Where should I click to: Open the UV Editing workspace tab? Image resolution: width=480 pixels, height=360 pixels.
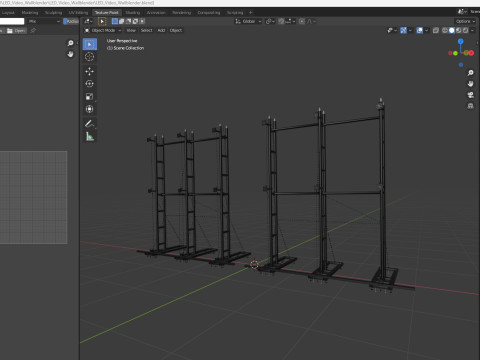(78, 13)
